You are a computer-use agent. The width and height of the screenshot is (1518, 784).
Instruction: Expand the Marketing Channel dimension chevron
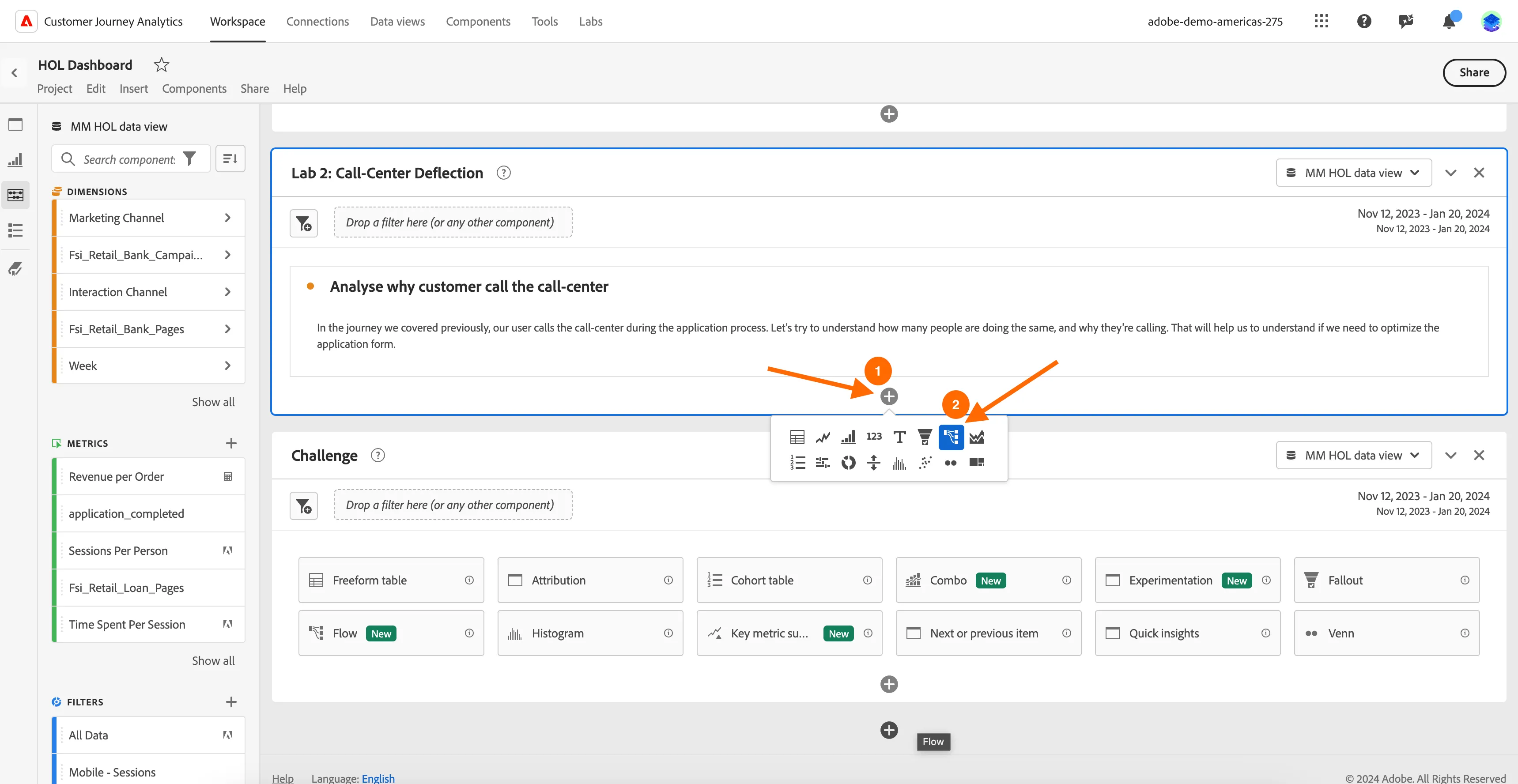[x=227, y=218]
